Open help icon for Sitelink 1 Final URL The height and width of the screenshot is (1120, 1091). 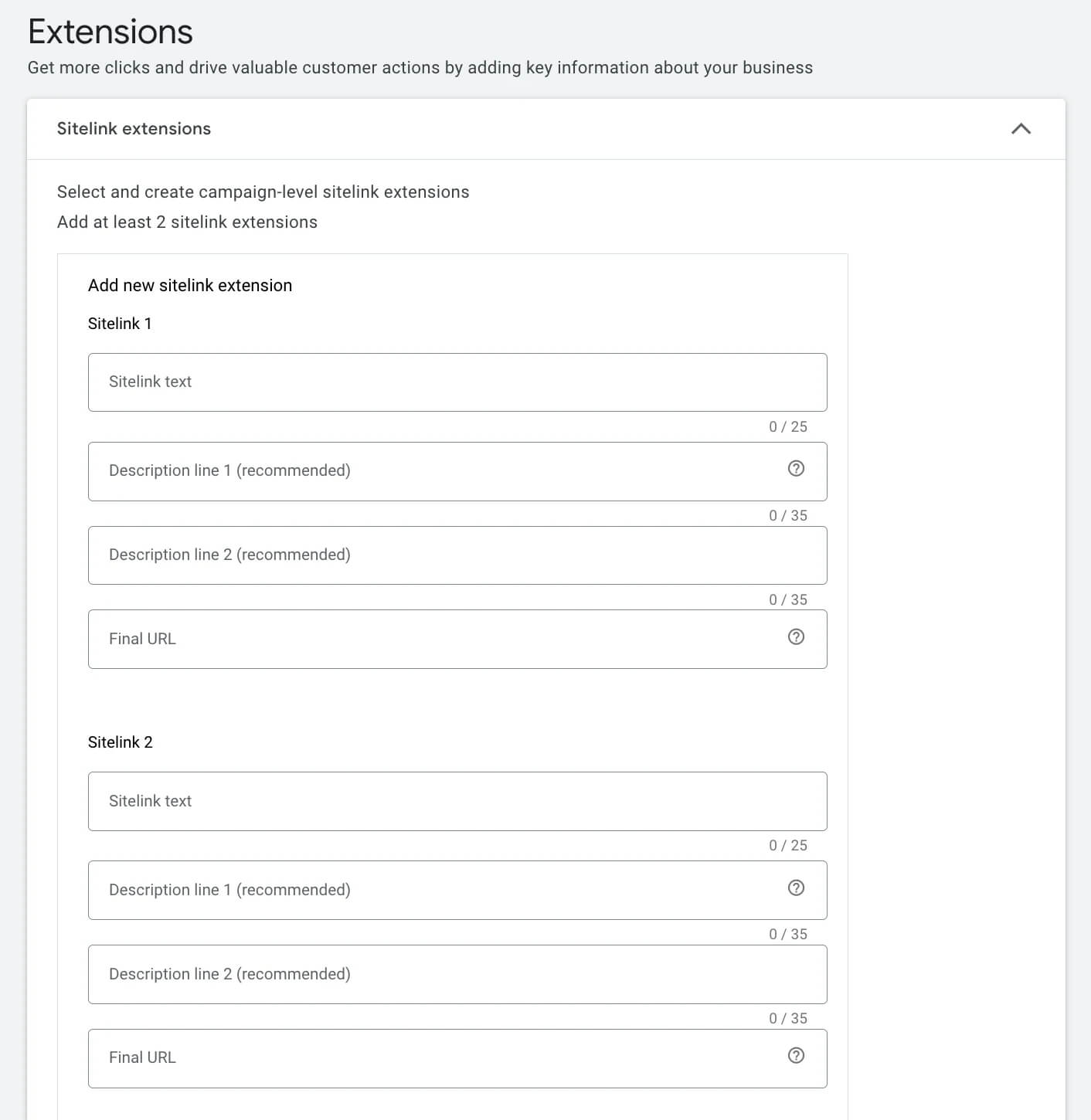click(x=796, y=636)
